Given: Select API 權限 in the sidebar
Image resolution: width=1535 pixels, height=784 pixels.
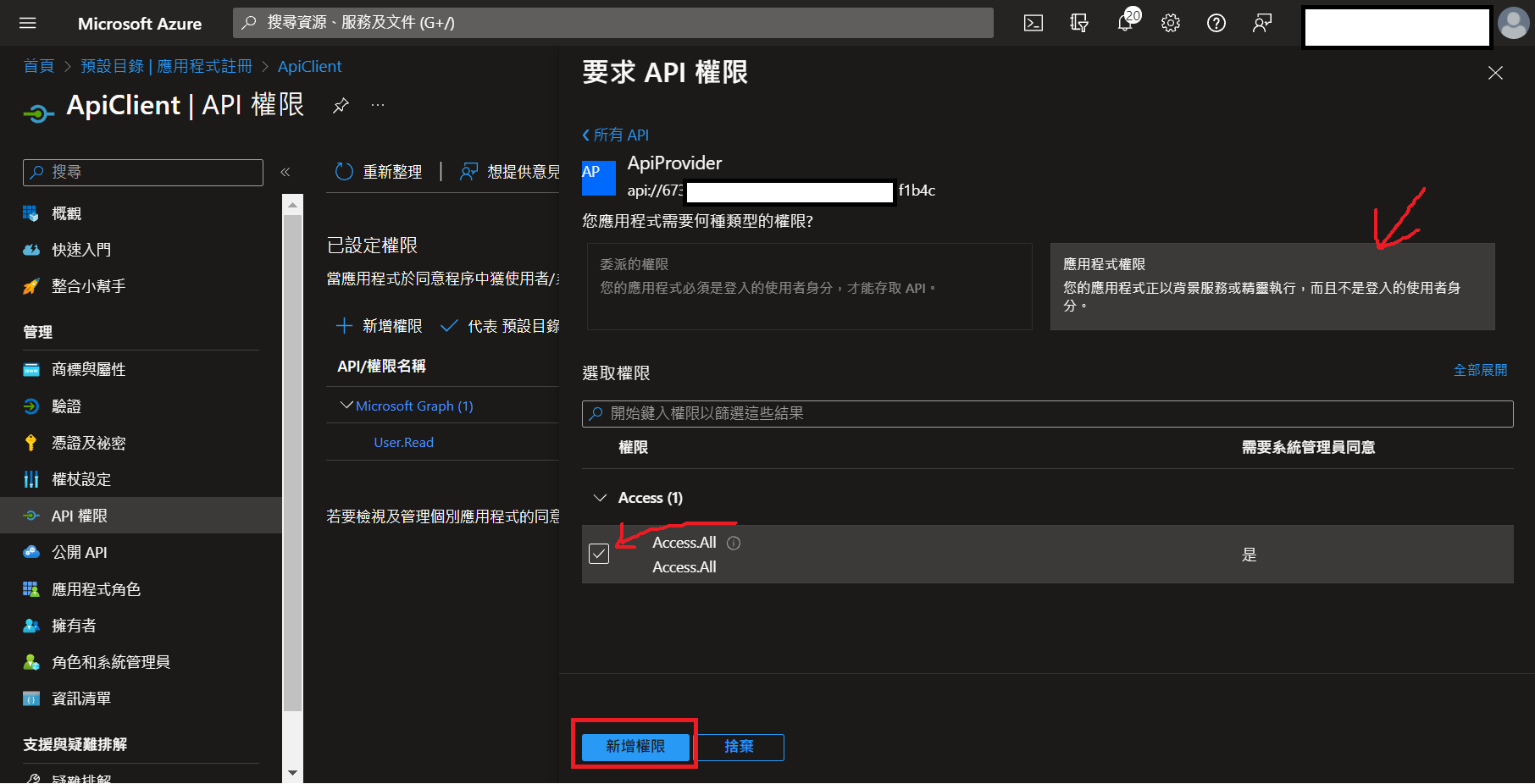Looking at the screenshot, I should click(141, 516).
